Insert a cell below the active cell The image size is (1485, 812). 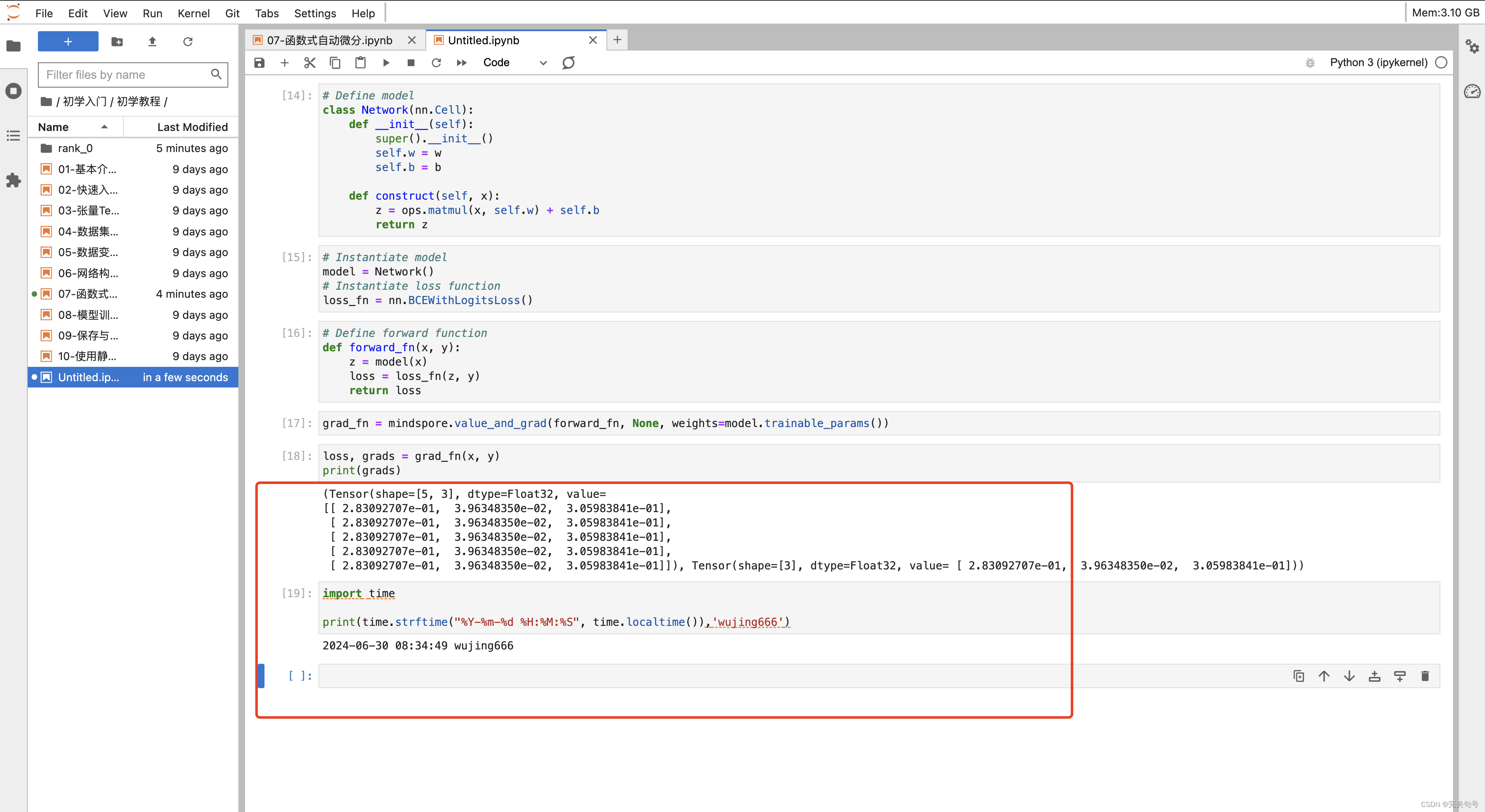pyautogui.click(x=1400, y=676)
